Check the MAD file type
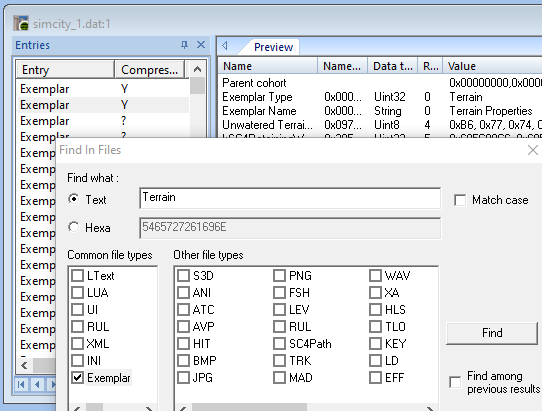 279,377
